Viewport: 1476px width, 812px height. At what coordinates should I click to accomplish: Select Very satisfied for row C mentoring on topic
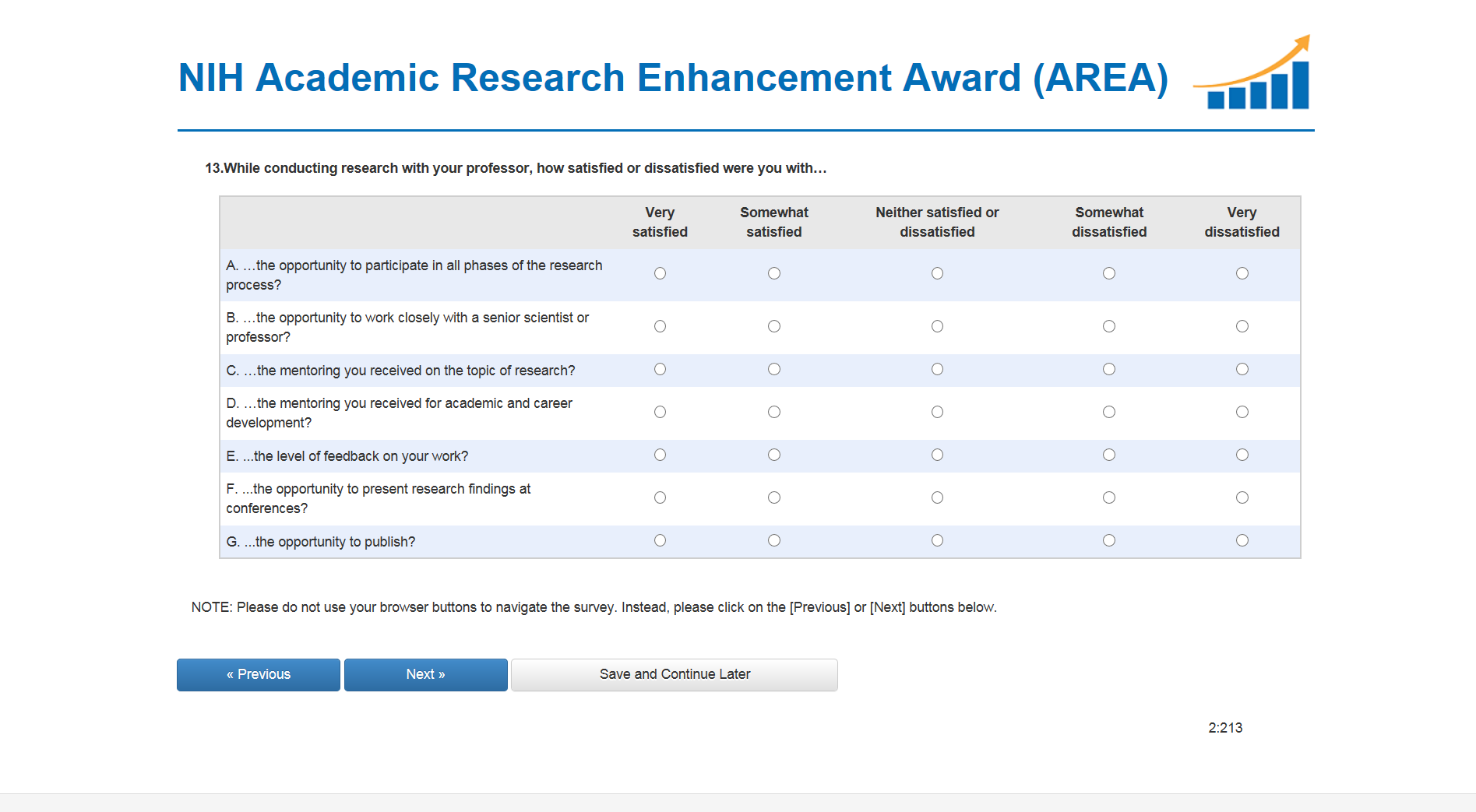click(660, 369)
